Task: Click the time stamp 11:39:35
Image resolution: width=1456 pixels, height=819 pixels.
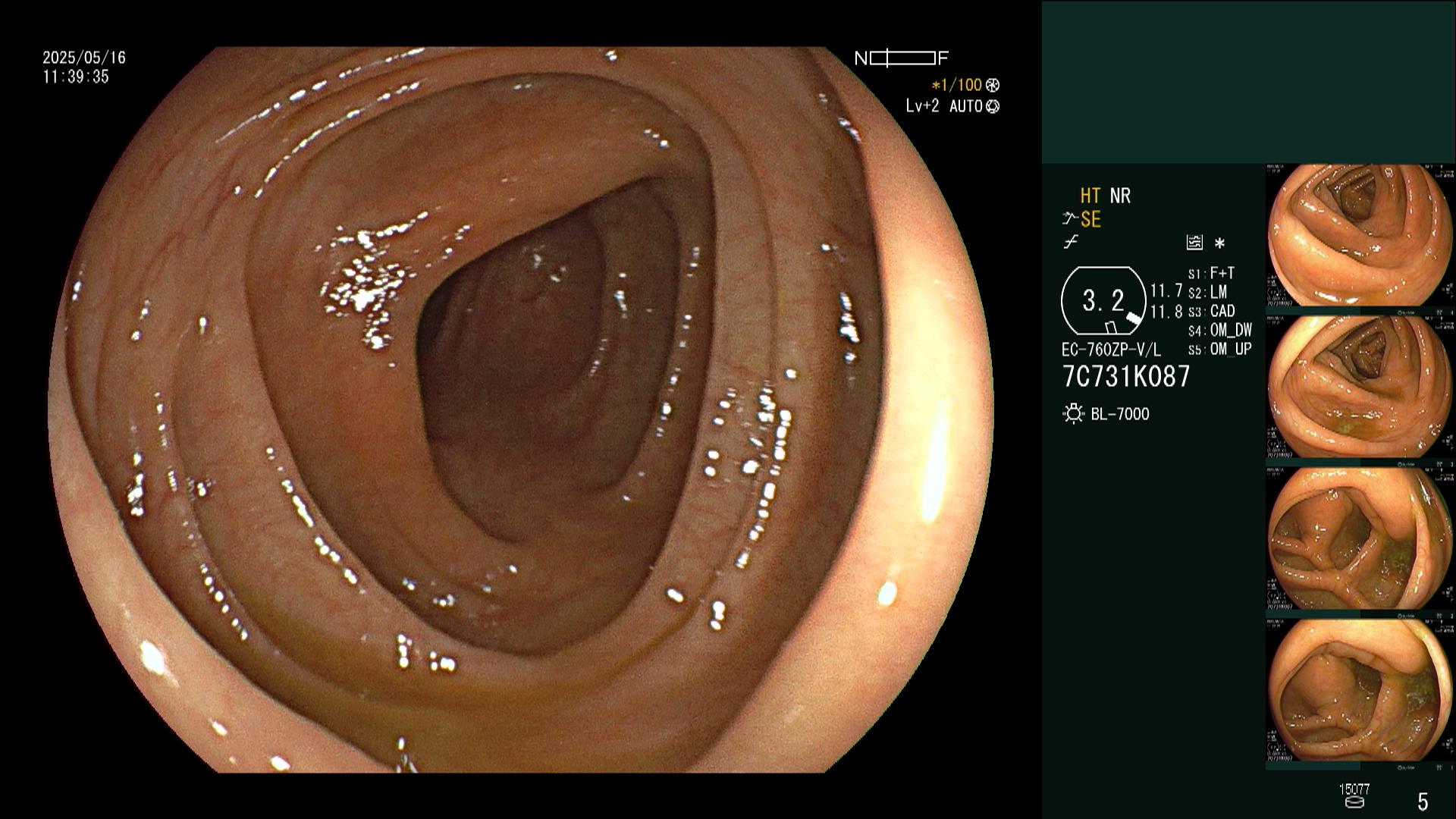Action: [76, 77]
